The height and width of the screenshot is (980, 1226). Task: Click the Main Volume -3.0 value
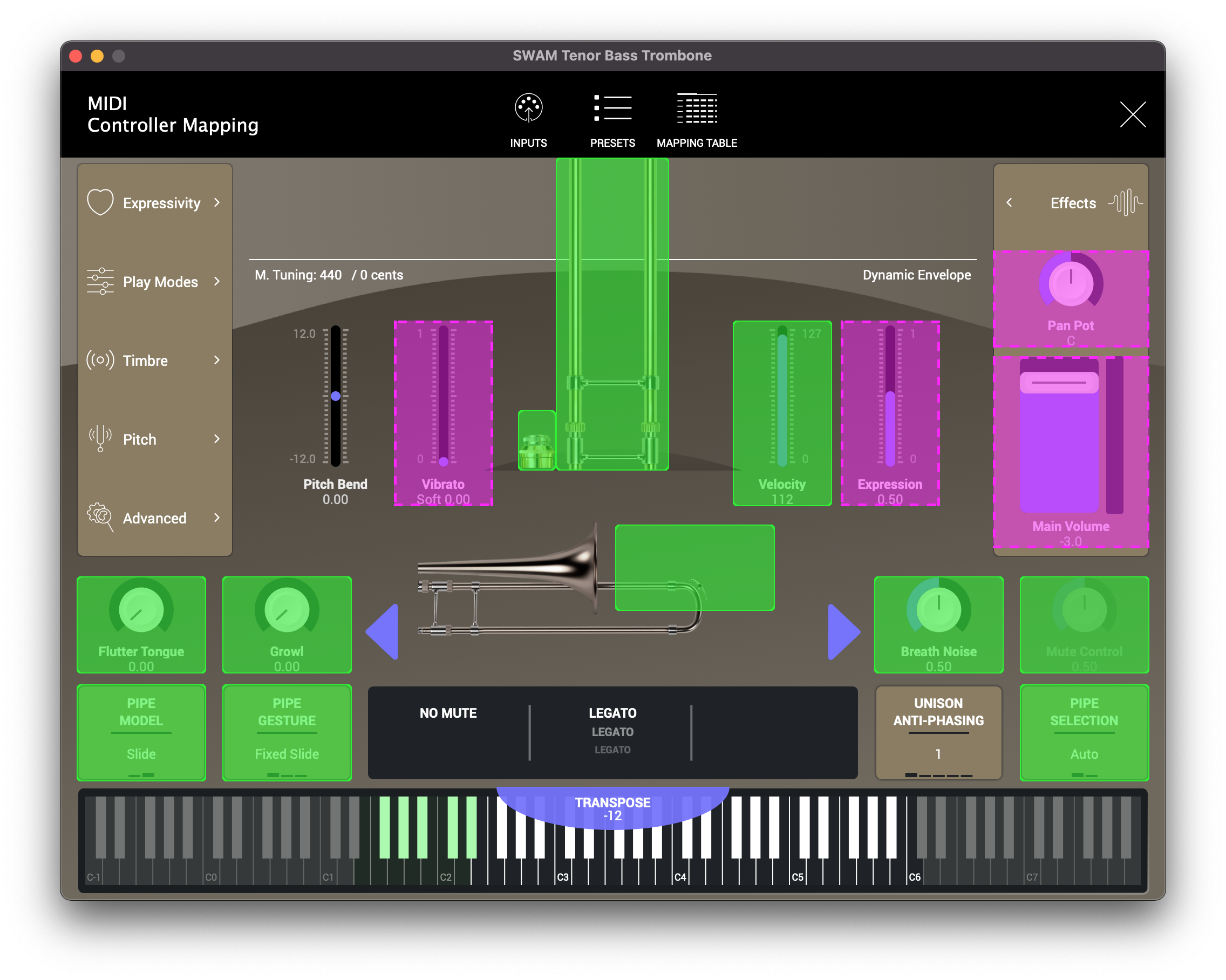pyautogui.click(x=1070, y=541)
